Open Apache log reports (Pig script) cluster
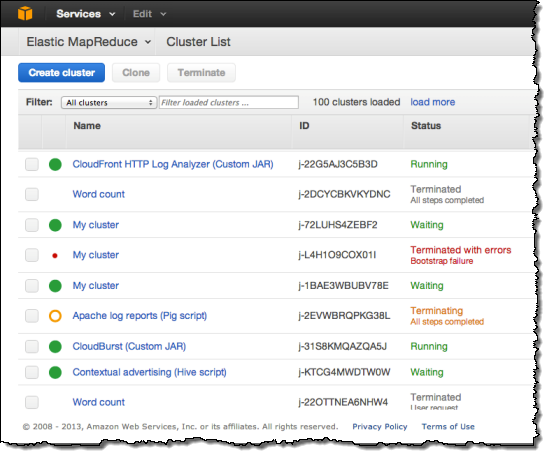Screen dimensions: 550x456 [x=140, y=316]
